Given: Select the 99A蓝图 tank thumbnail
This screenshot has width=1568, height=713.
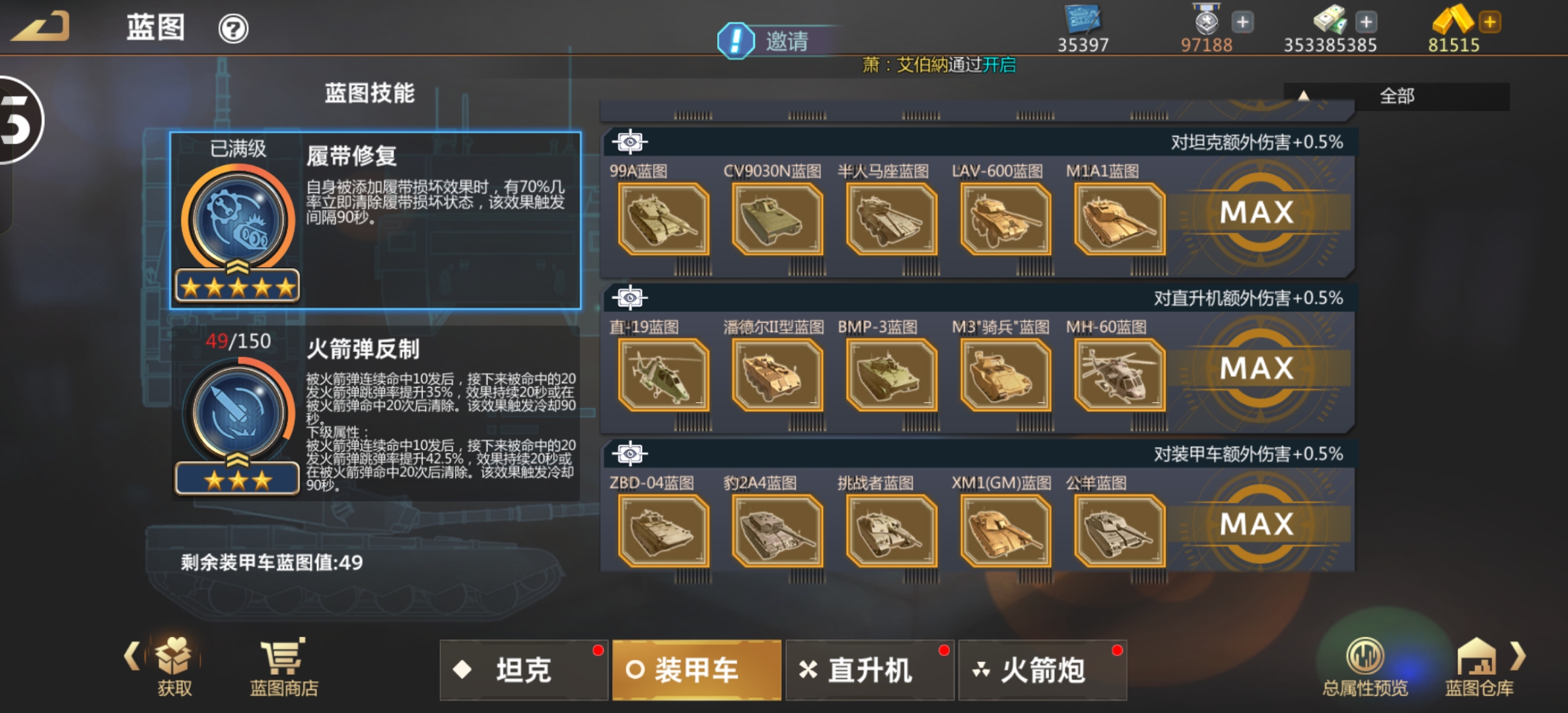Looking at the screenshot, I should click(663, 219).
